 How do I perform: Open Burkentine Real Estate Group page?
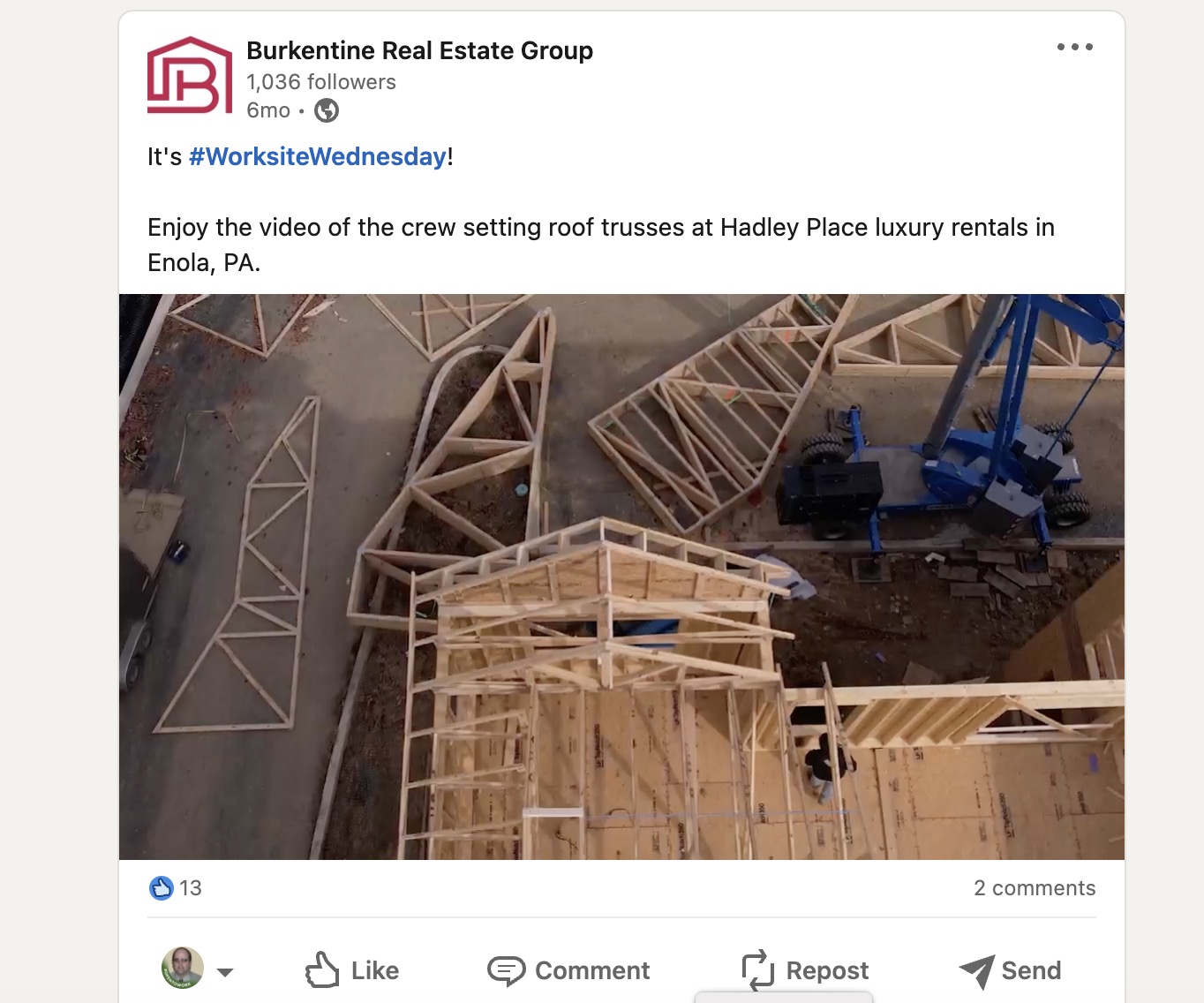[419, 50]
